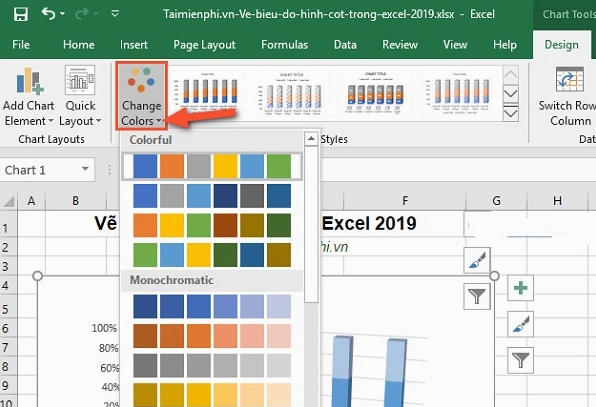Select the orange Monochromatic palette row
The width and height of the screenshot is (596, 407).
(212, 336)
